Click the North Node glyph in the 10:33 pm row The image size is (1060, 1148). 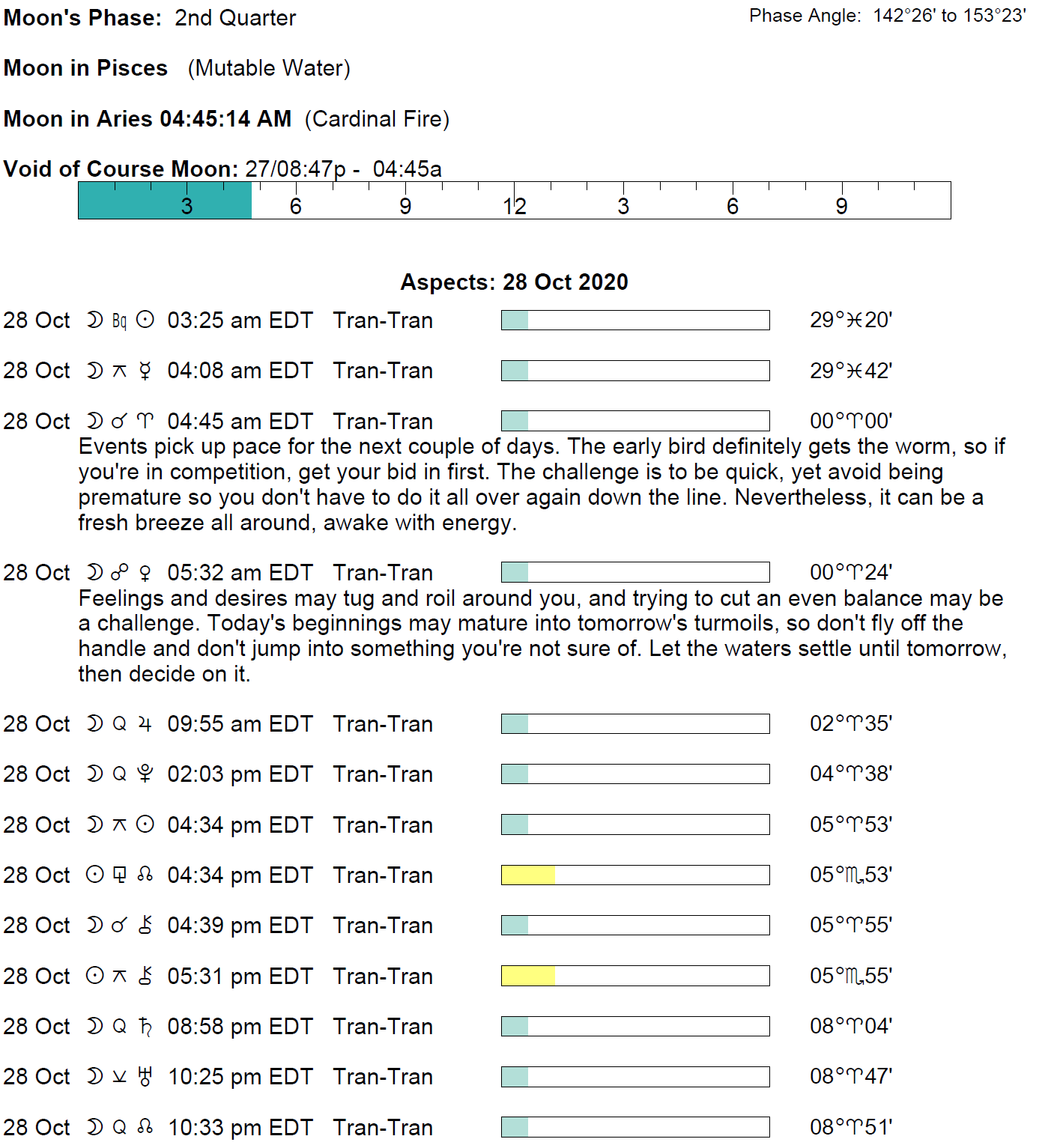coord(145,1127)
